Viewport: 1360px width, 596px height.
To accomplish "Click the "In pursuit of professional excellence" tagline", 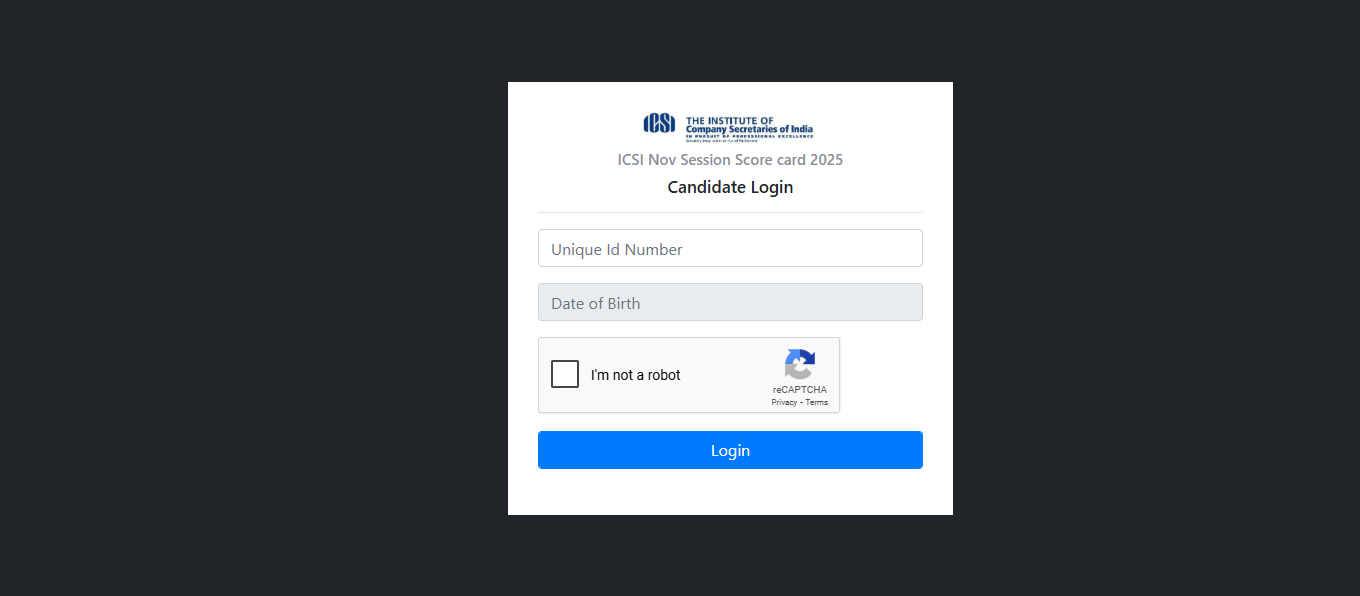I will point(749,135).
